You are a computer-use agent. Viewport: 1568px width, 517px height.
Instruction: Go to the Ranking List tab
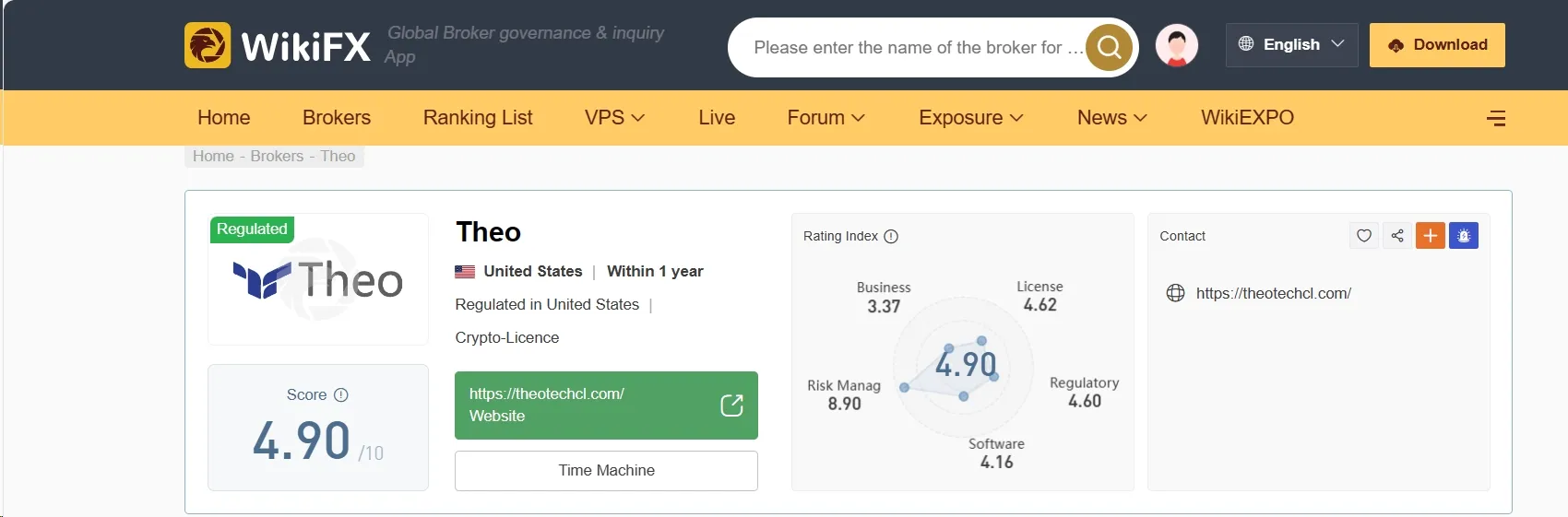[478, 118]
